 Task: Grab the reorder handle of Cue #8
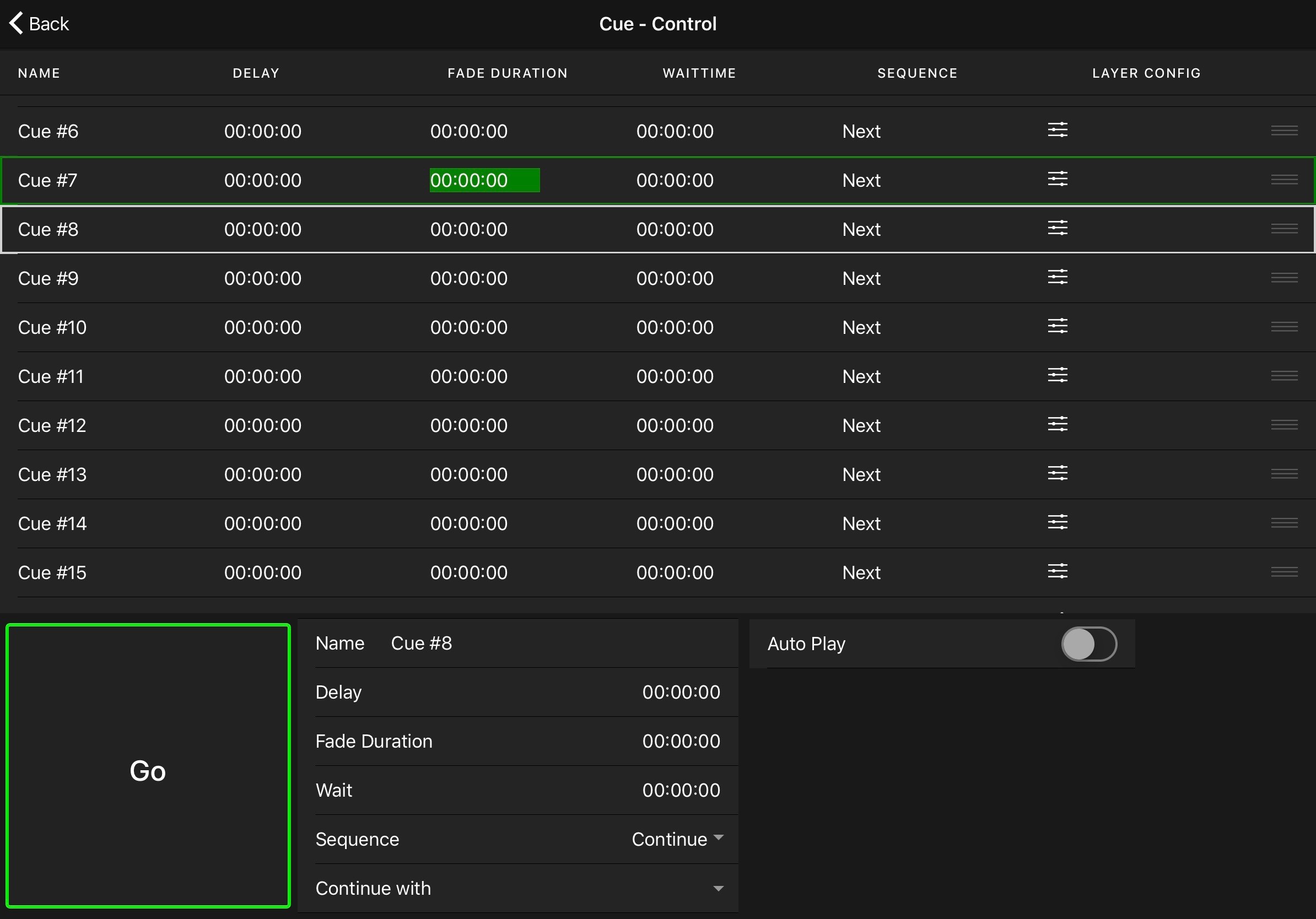[1284, 229]
